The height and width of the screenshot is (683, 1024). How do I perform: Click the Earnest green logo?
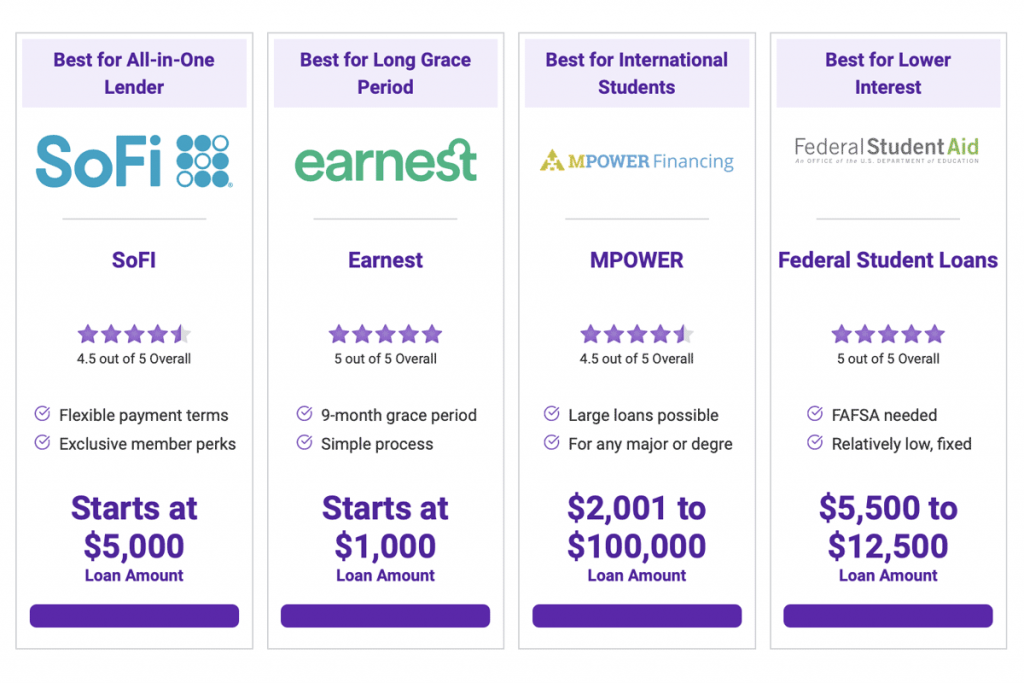tap(385, 160)
